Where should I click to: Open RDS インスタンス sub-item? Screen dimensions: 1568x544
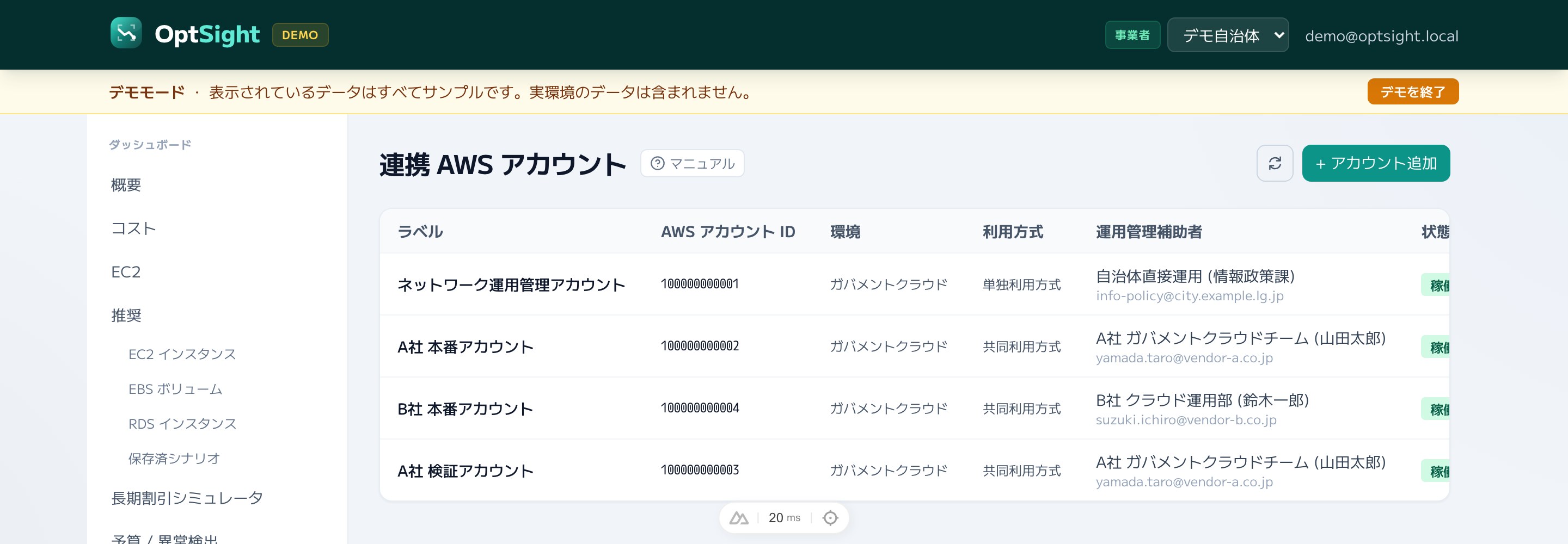point(182,424)
